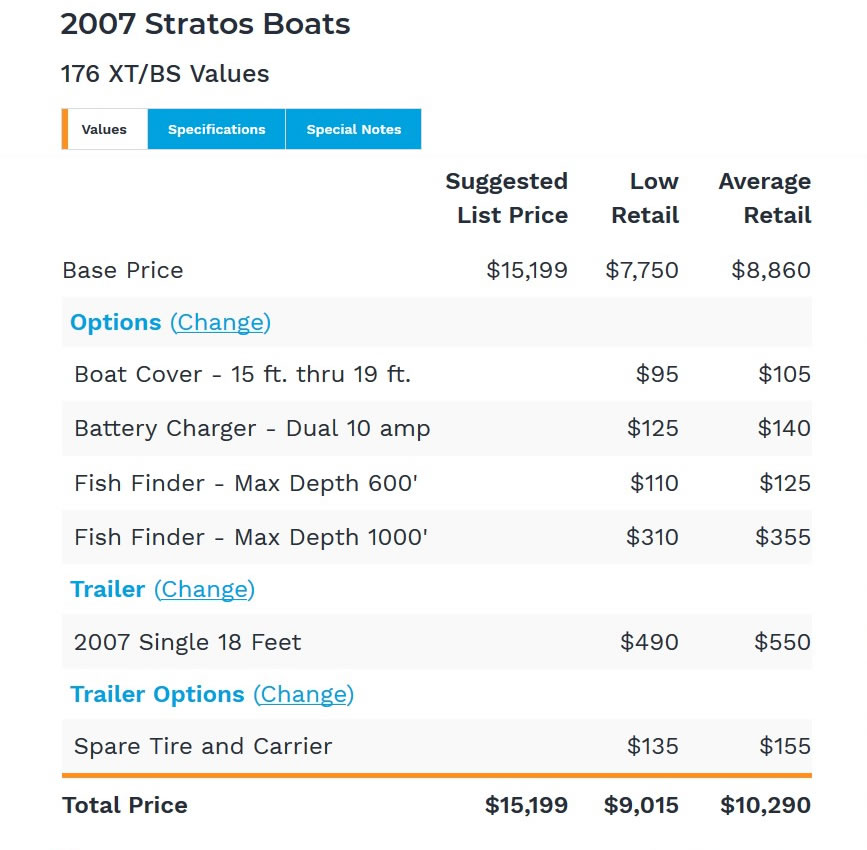Viewport: 867px width, 850px height.
Task: Click the Average Retail column header
Action: (x=765, y=198)
